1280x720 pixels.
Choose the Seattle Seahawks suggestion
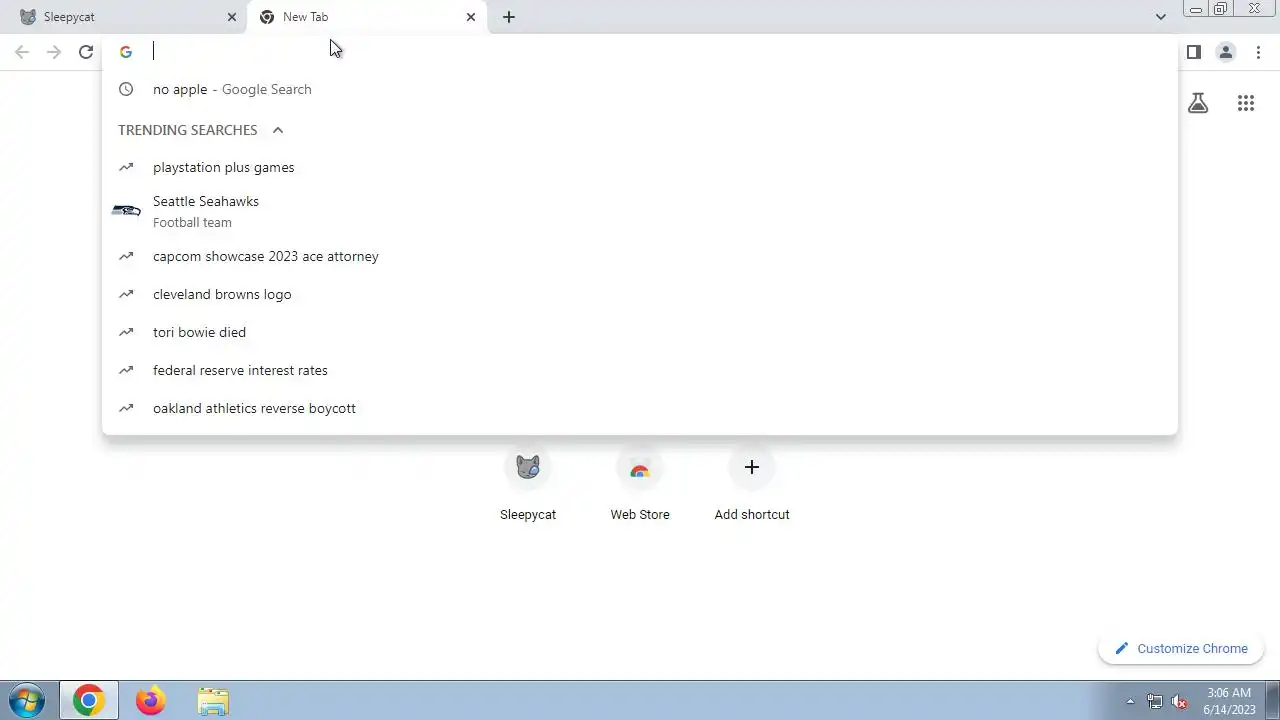[x=640, y=211]
